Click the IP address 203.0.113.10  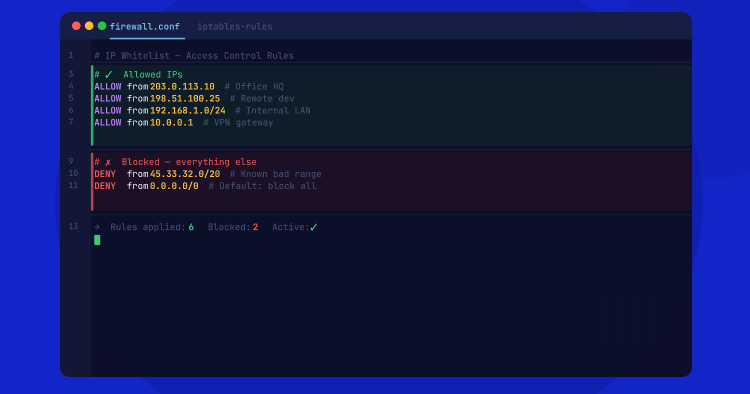pos(182,87)
